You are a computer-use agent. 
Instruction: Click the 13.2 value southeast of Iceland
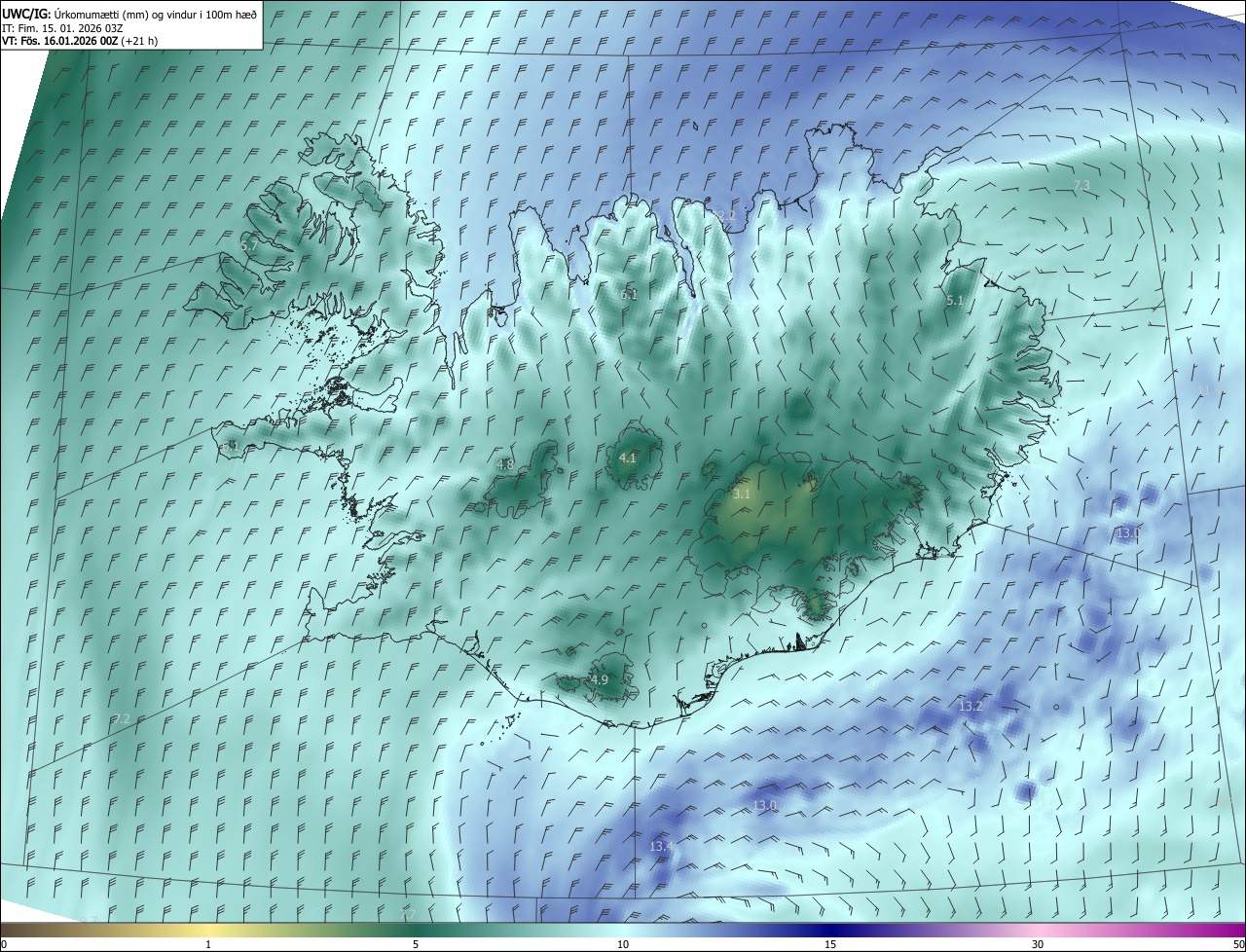point(971,706)
